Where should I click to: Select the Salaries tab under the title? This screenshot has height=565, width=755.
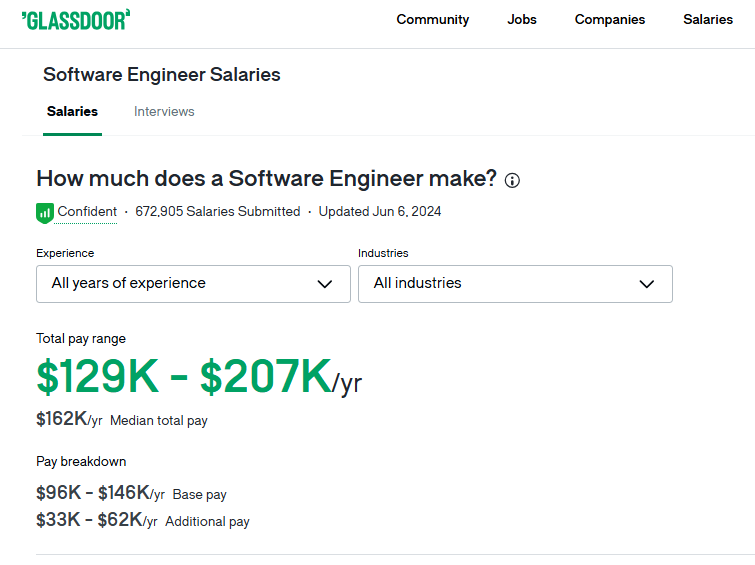click(x=72, y=111)
